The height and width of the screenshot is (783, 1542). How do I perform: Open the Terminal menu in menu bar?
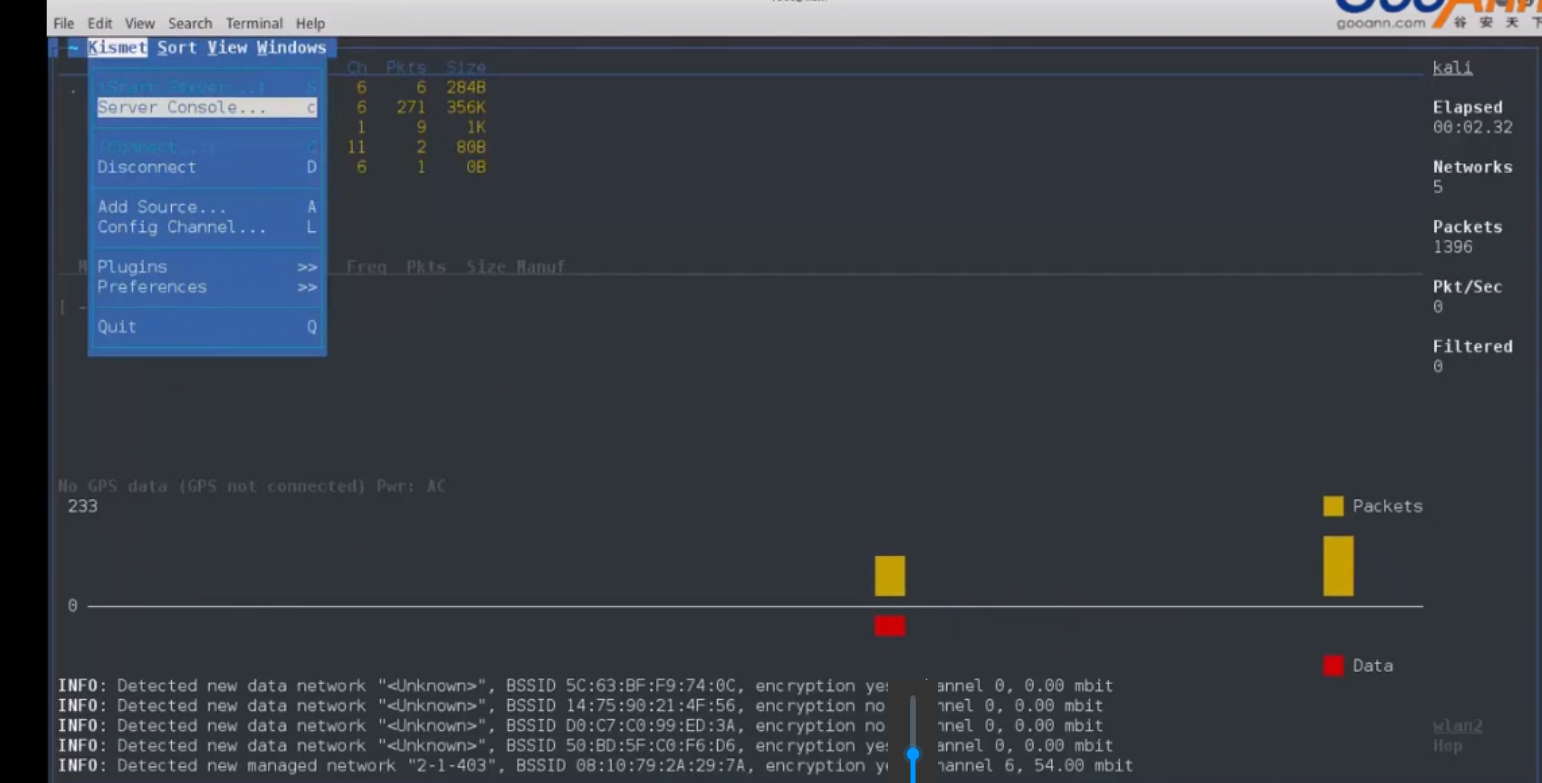[254, 23]
